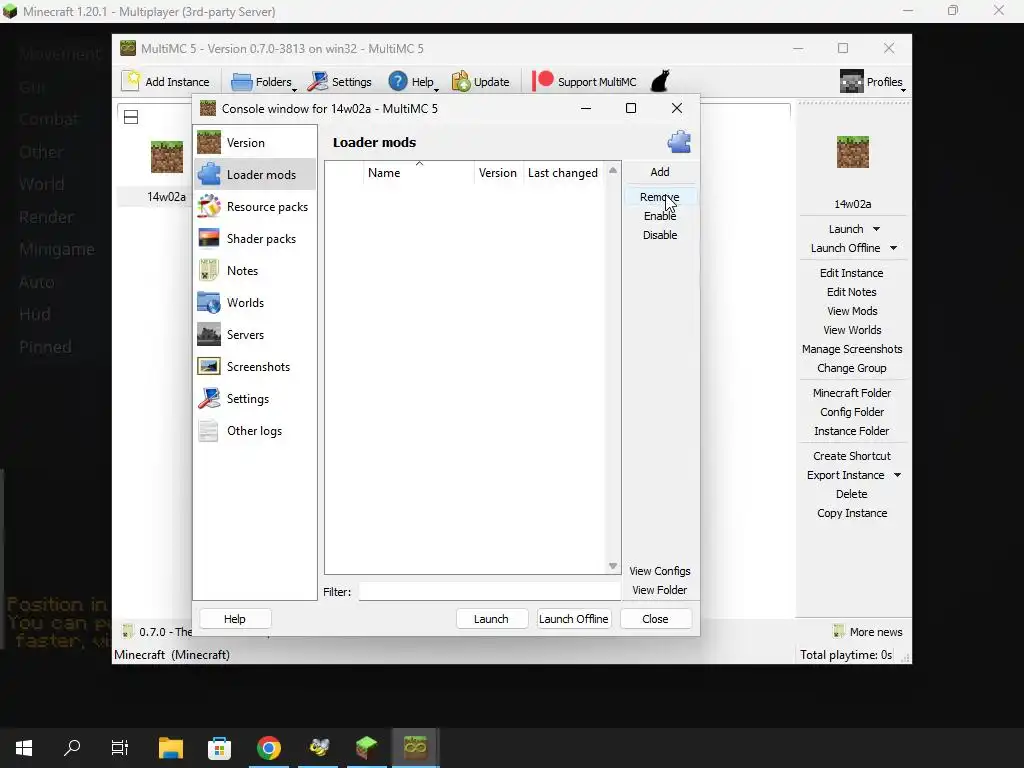Sort mods list by Name column
Screen dimensions: 1024x768
pyautogui.click(x=419, y=172)
